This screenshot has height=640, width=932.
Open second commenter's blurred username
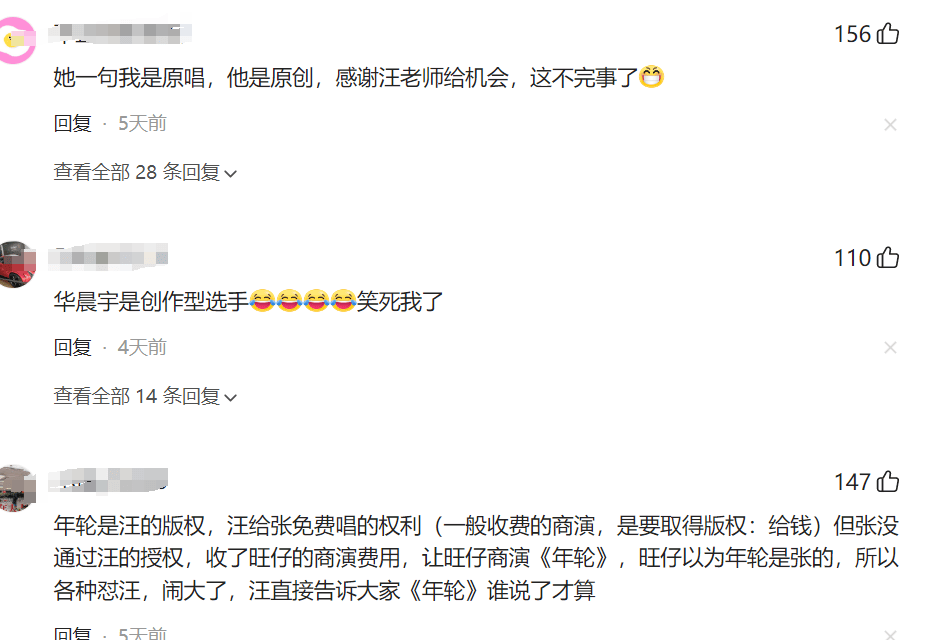108,257
